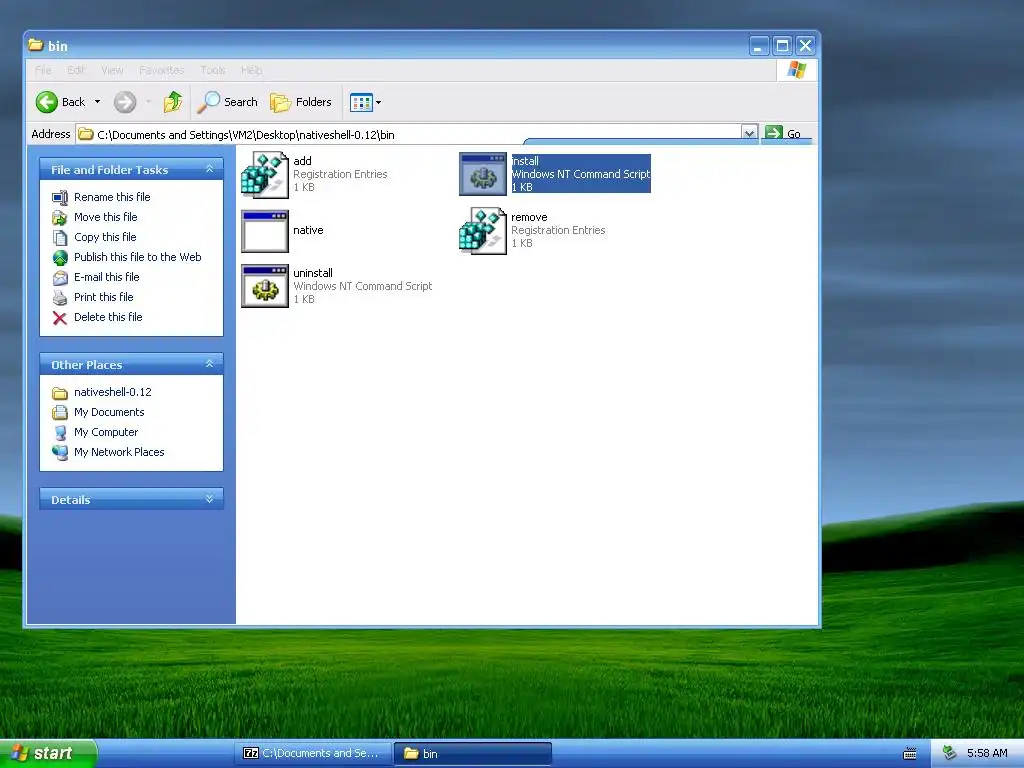Click the green Back arrow icon
1024x768 pixels.
(x=47, y=102)
